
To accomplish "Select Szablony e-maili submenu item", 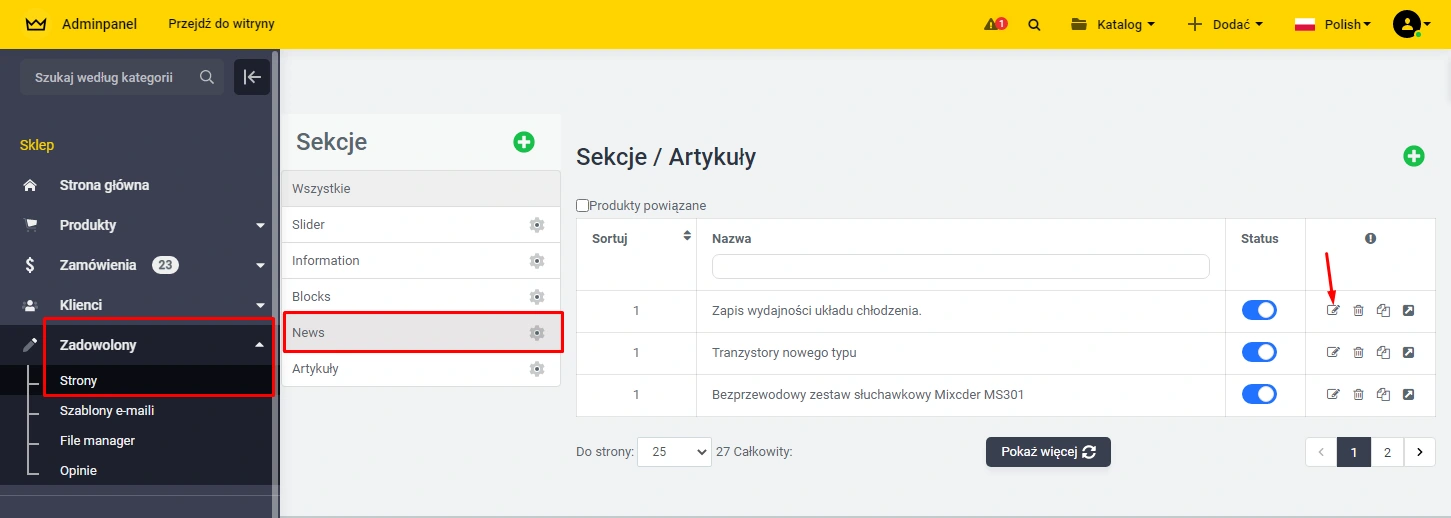I will click(x=107, y=410).
